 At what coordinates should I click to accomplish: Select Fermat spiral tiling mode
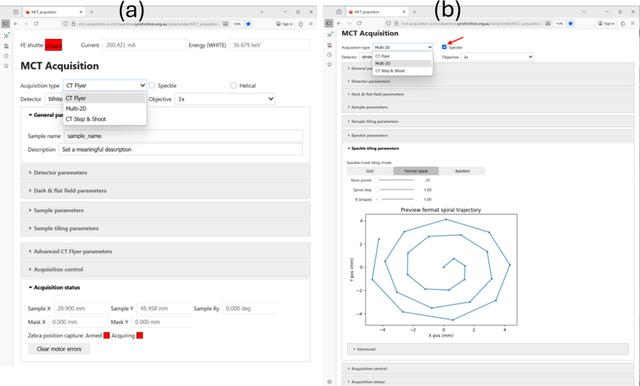416,171
